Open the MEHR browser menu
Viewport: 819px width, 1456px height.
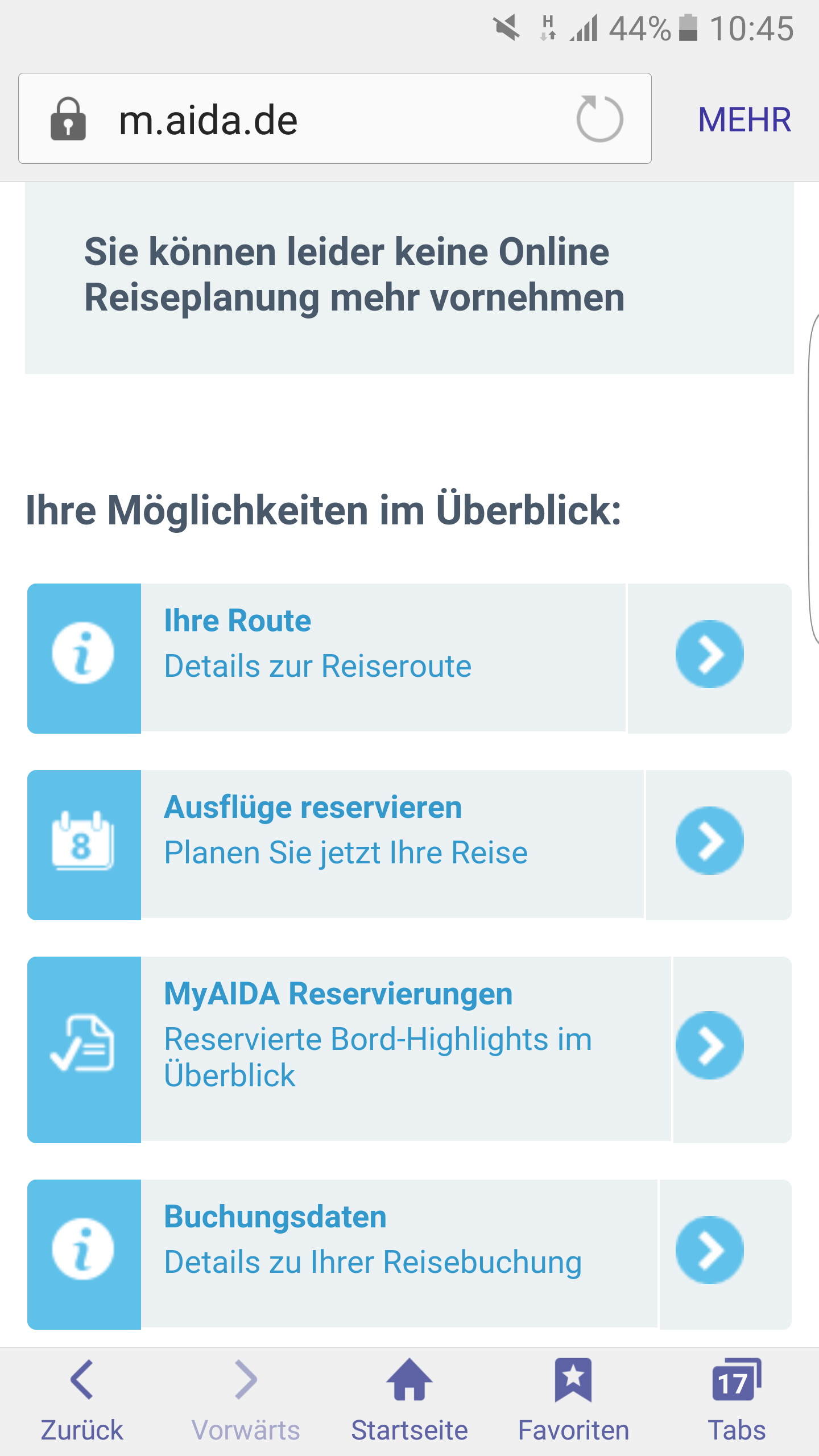pos(744,120)
